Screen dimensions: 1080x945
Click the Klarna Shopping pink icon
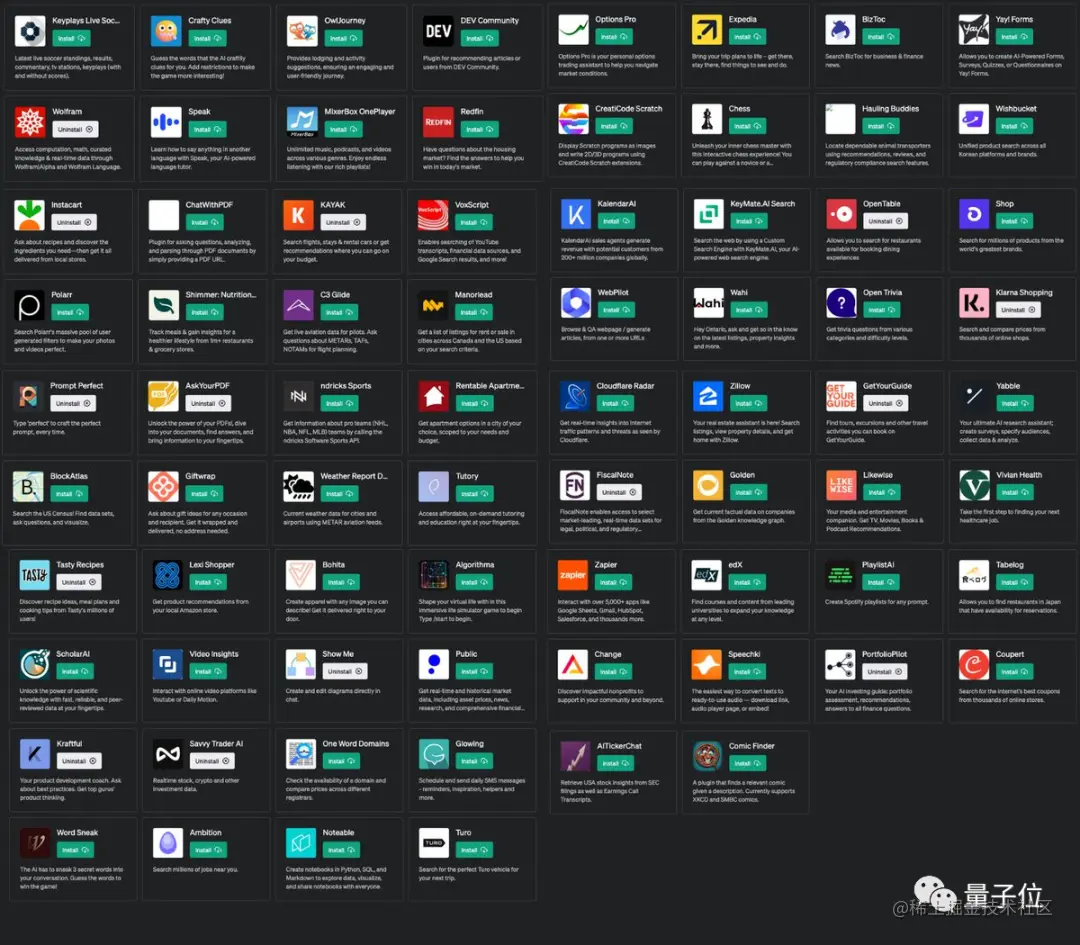(x=973, y=303)
